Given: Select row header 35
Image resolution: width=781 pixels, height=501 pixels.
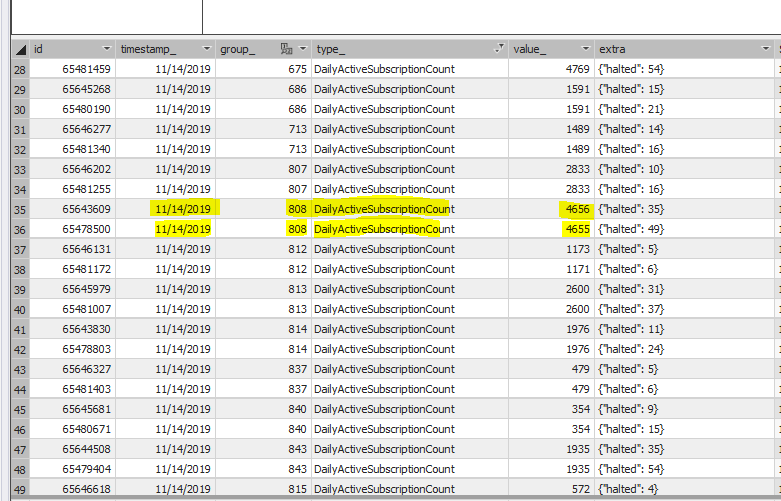Looking at the screenshot, I should (x=20, y=209).
